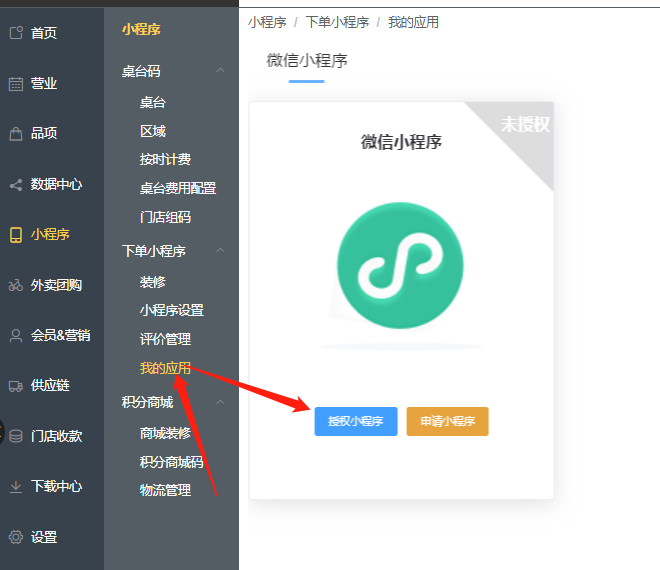Click the 数据中心 share icon
Image resolution: width=660 pixels, height=570 pixels.
tap(16, 185)
